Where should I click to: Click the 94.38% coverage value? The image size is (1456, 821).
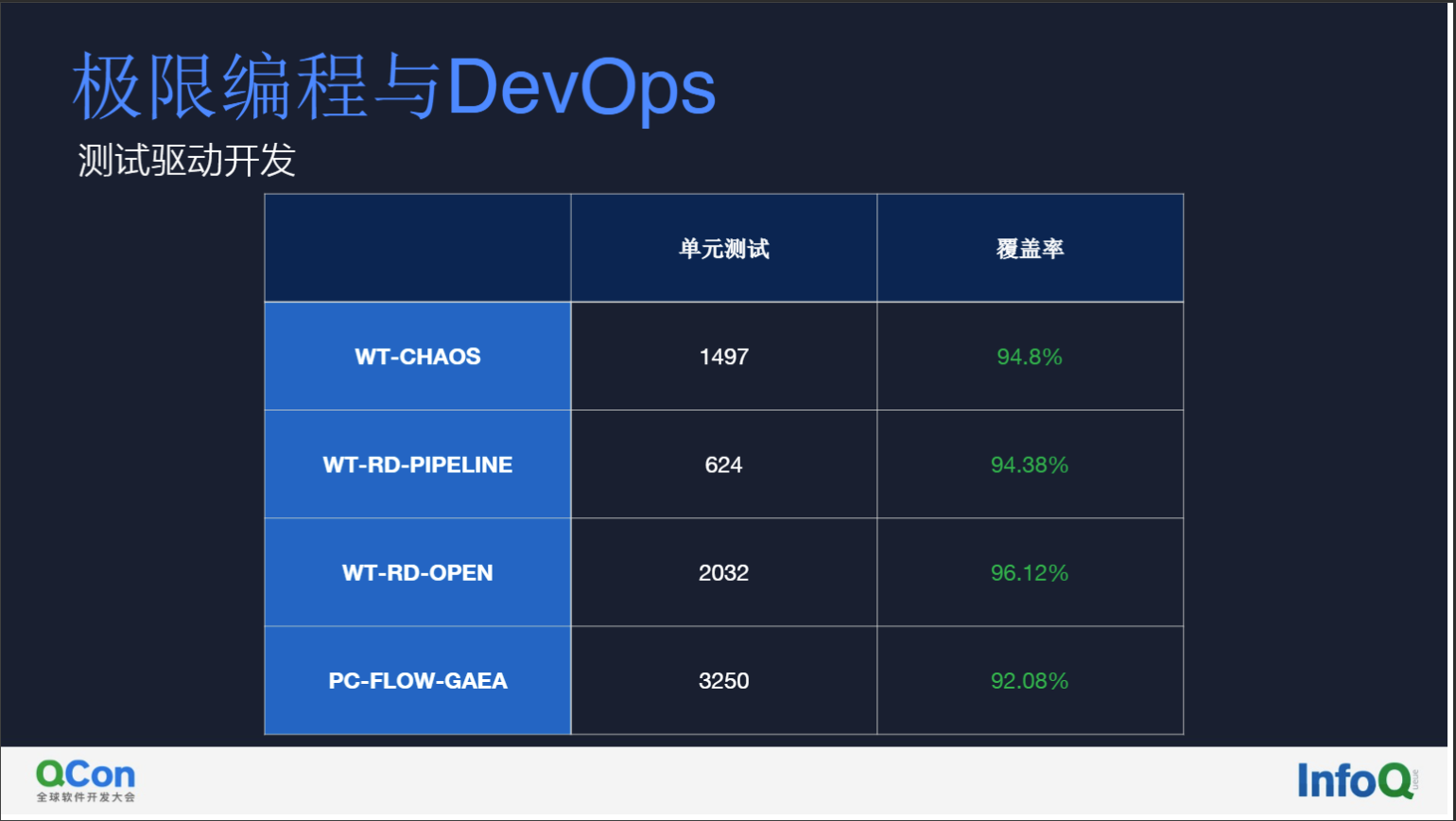tap(1030, 464)
